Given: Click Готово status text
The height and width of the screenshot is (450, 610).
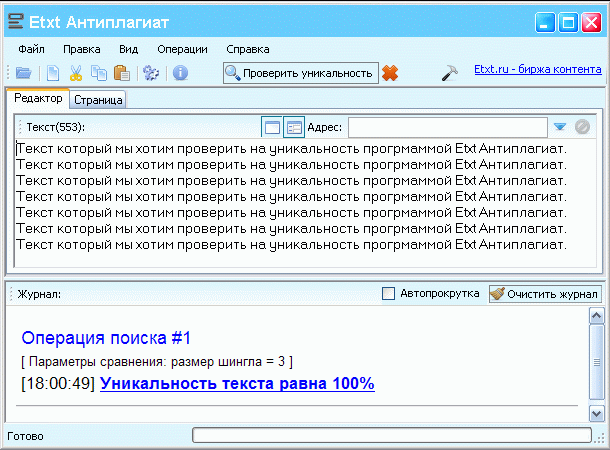Looking at the screenshot, I should pos(25,436).
